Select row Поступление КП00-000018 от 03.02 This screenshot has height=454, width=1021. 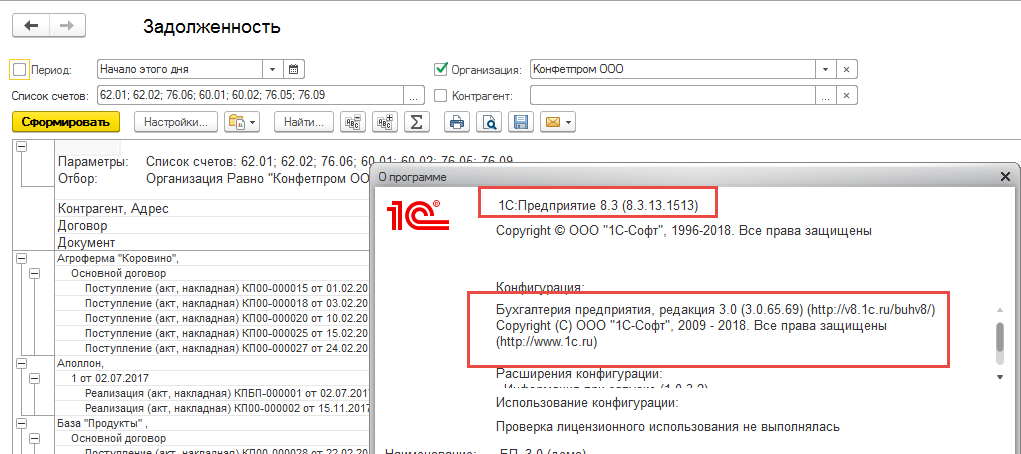[212, 303]
